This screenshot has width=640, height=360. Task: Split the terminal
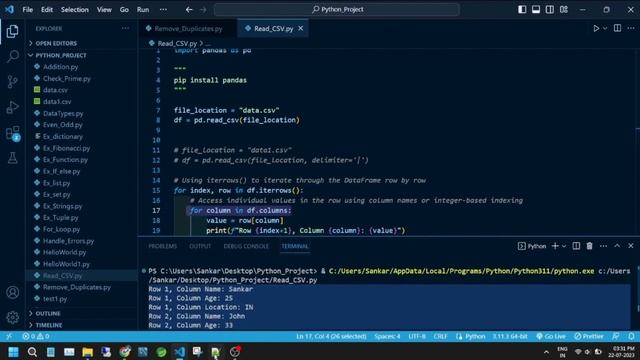pos(576,246)
